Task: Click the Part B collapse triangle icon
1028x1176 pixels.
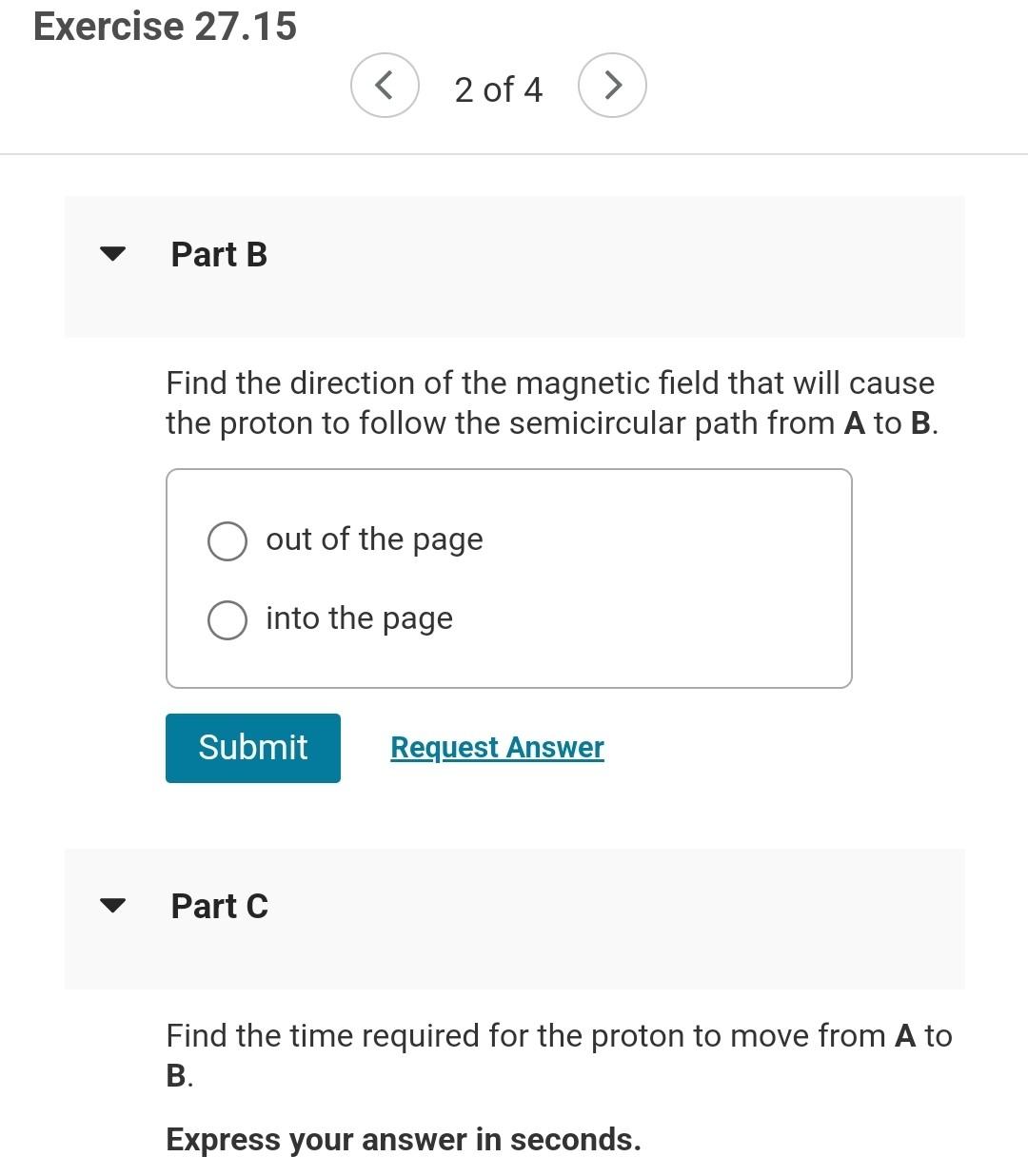Action: [x=112, y=253]
